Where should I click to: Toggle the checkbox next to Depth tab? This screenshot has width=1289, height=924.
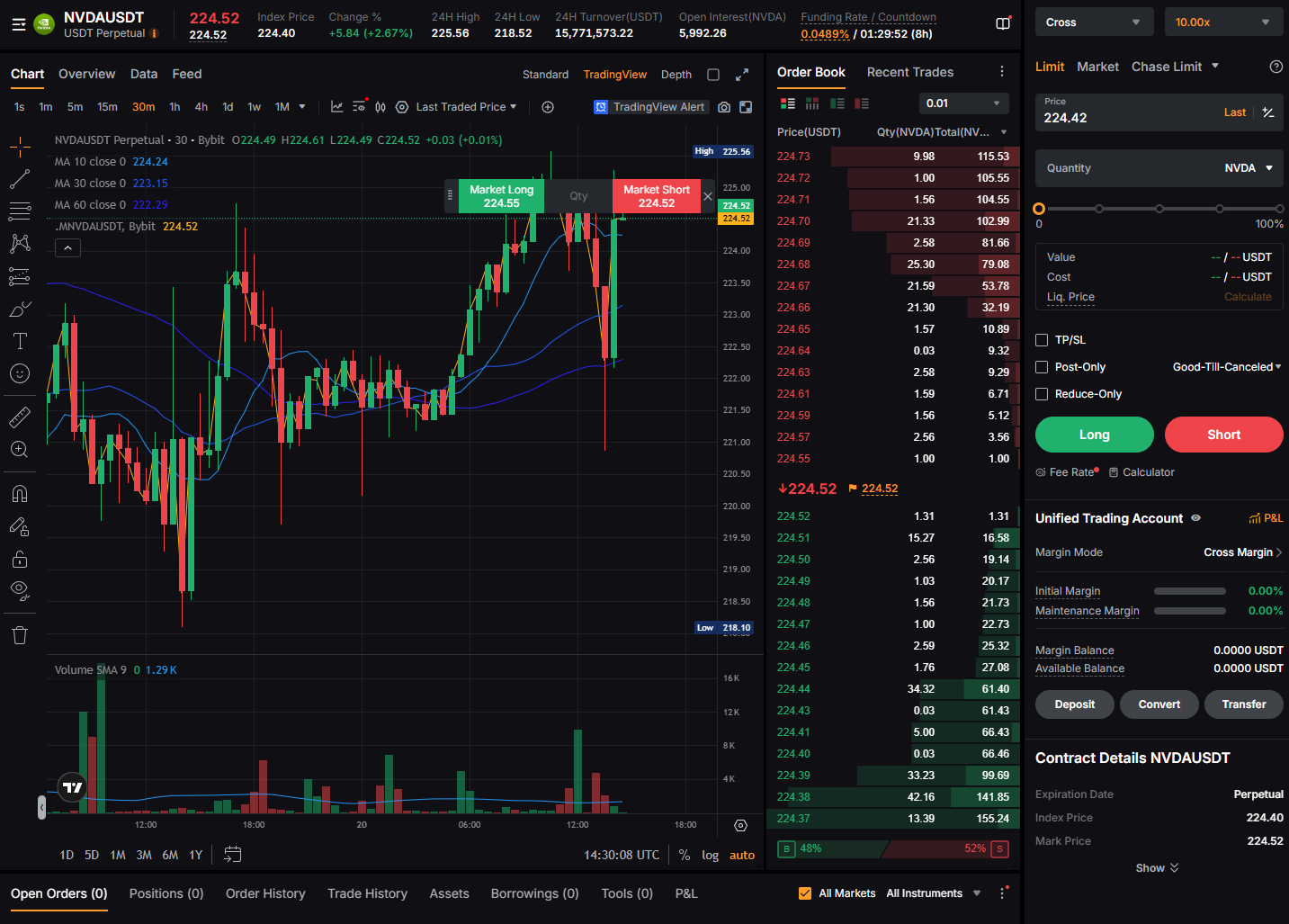click(x=713, y=75)
